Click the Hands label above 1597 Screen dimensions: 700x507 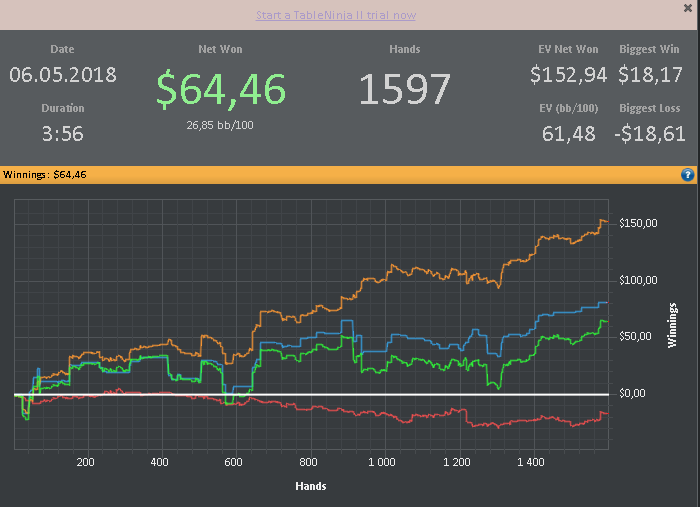[x=404, y=49]
